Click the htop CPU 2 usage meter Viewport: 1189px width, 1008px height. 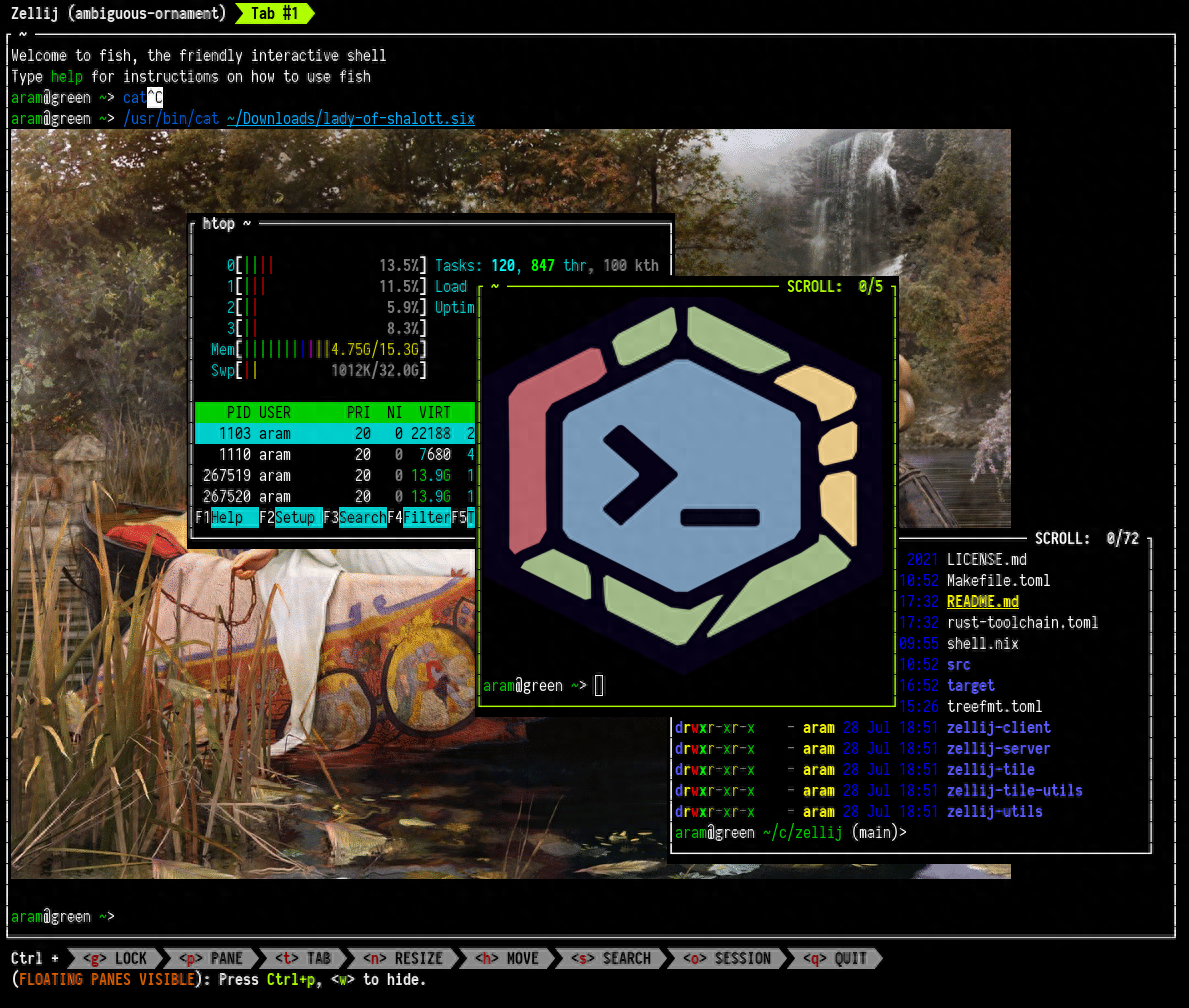click(326, 308)
